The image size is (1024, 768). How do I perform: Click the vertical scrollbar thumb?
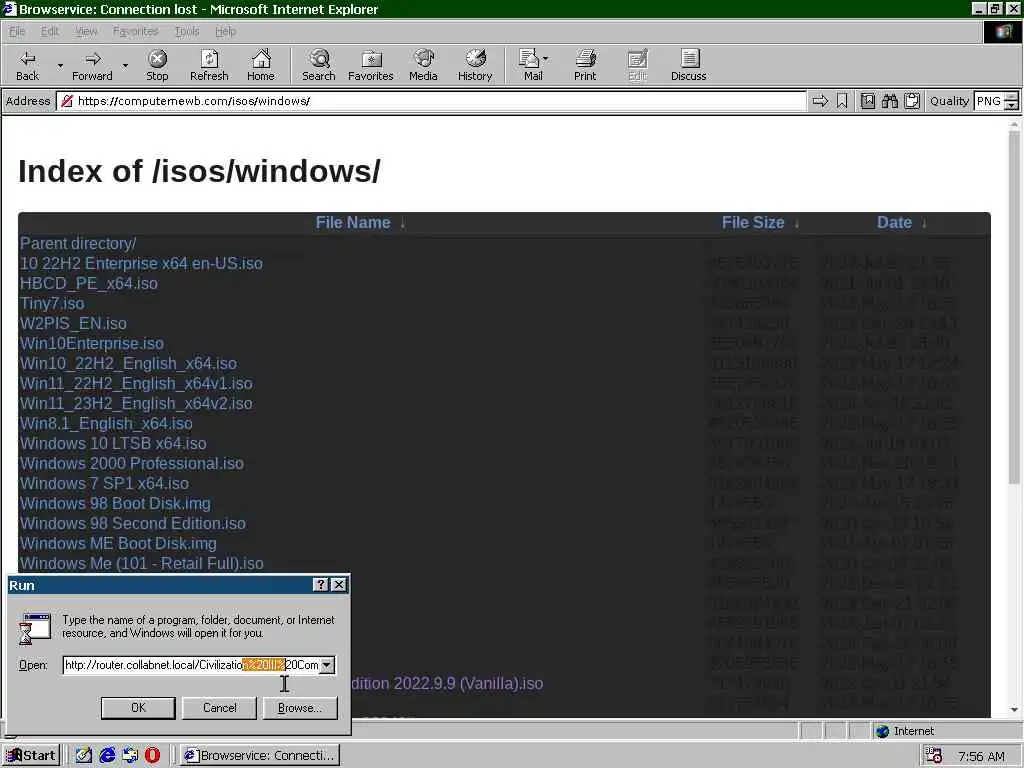point(1014,307)
